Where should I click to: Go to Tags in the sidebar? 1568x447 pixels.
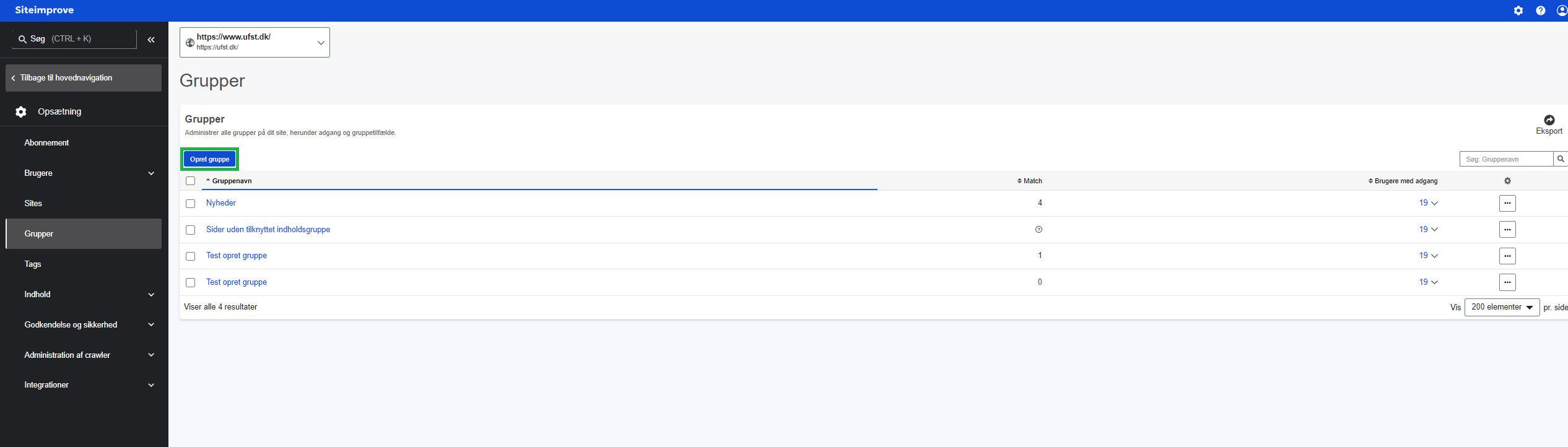pos(33,264)
